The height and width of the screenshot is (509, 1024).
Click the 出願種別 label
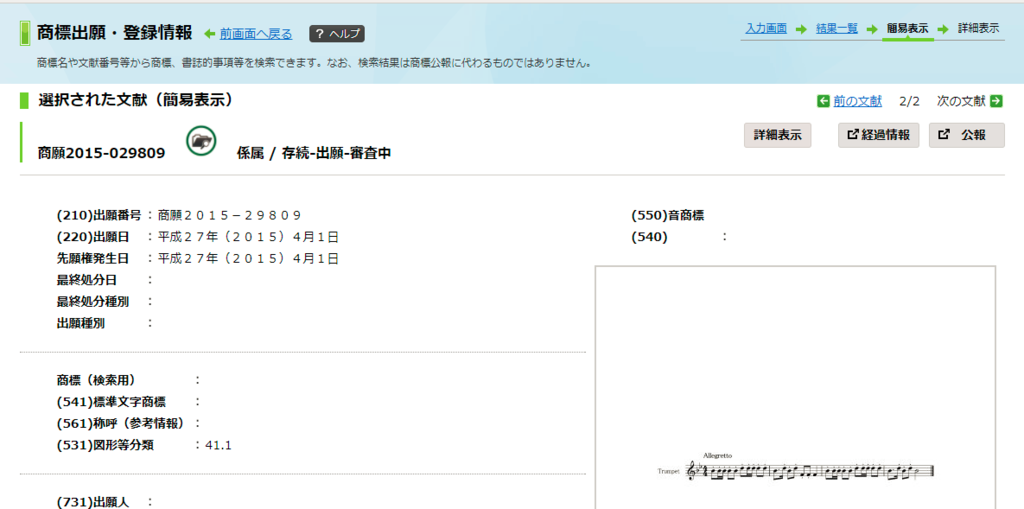(81, 323)
